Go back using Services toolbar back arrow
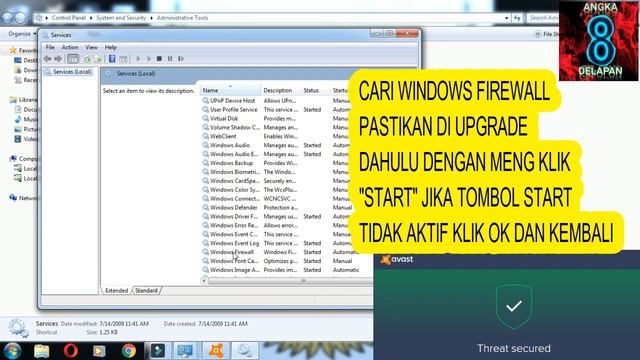The height and width of the screenshot is (360, 640). pyautogui.click(x=48, y=59)
